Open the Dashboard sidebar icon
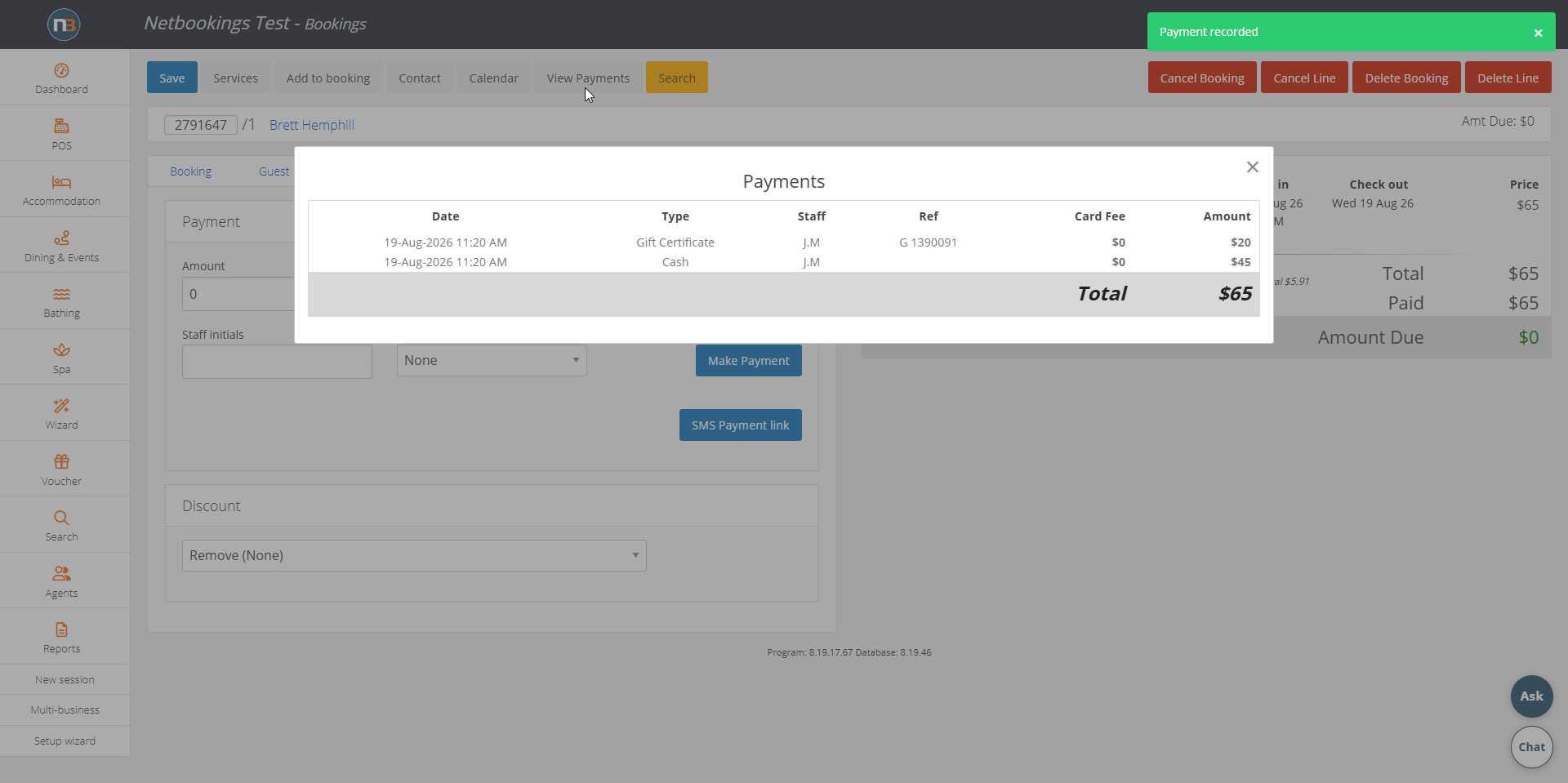1568x783 pixels. pyautogui.click(x=61, y=70)
